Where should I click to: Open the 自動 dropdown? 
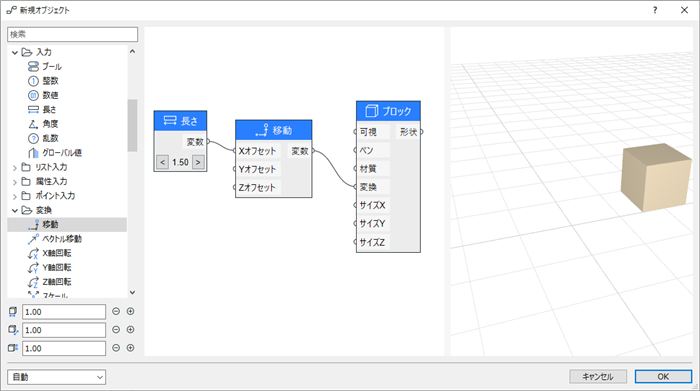click(56, 377)
